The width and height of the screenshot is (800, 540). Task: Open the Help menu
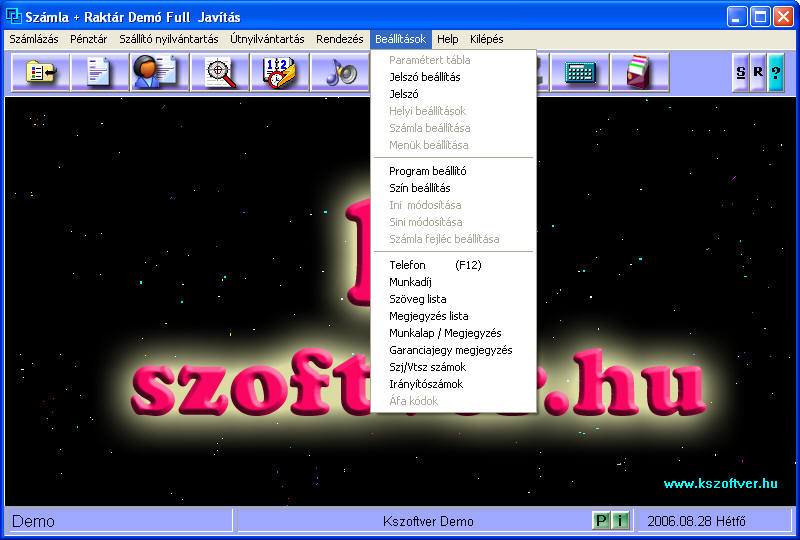click(447, 39)
